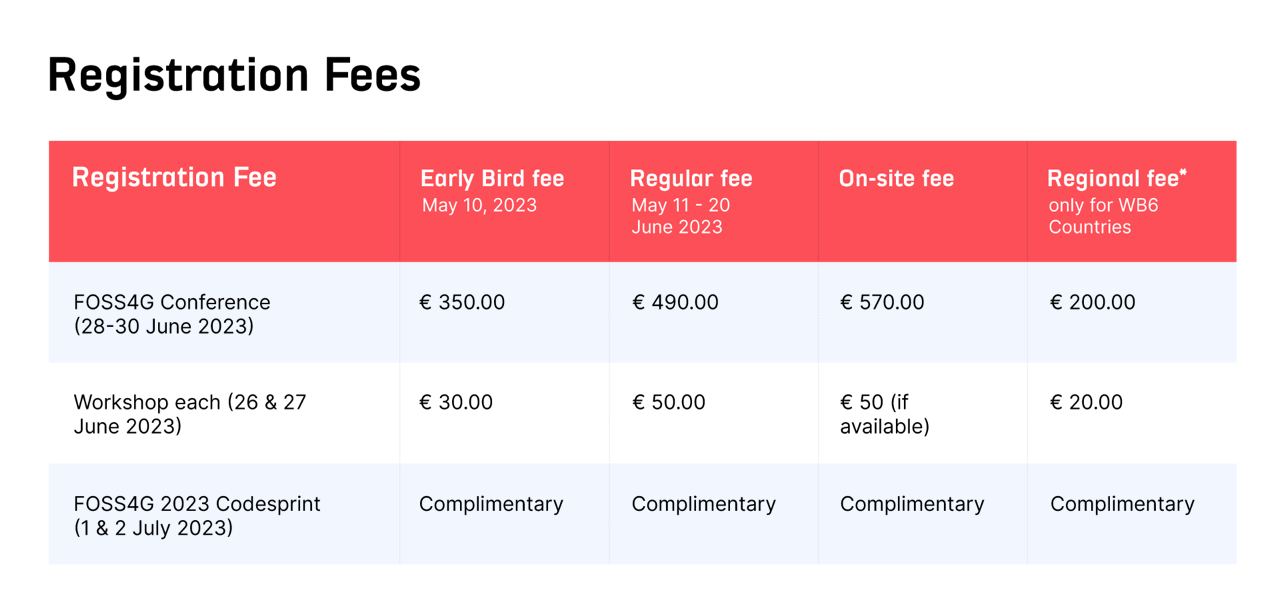The image size is (1280, 613).
Task: Select the € 570.00 on-site price
Action: (x=882, y=302)
